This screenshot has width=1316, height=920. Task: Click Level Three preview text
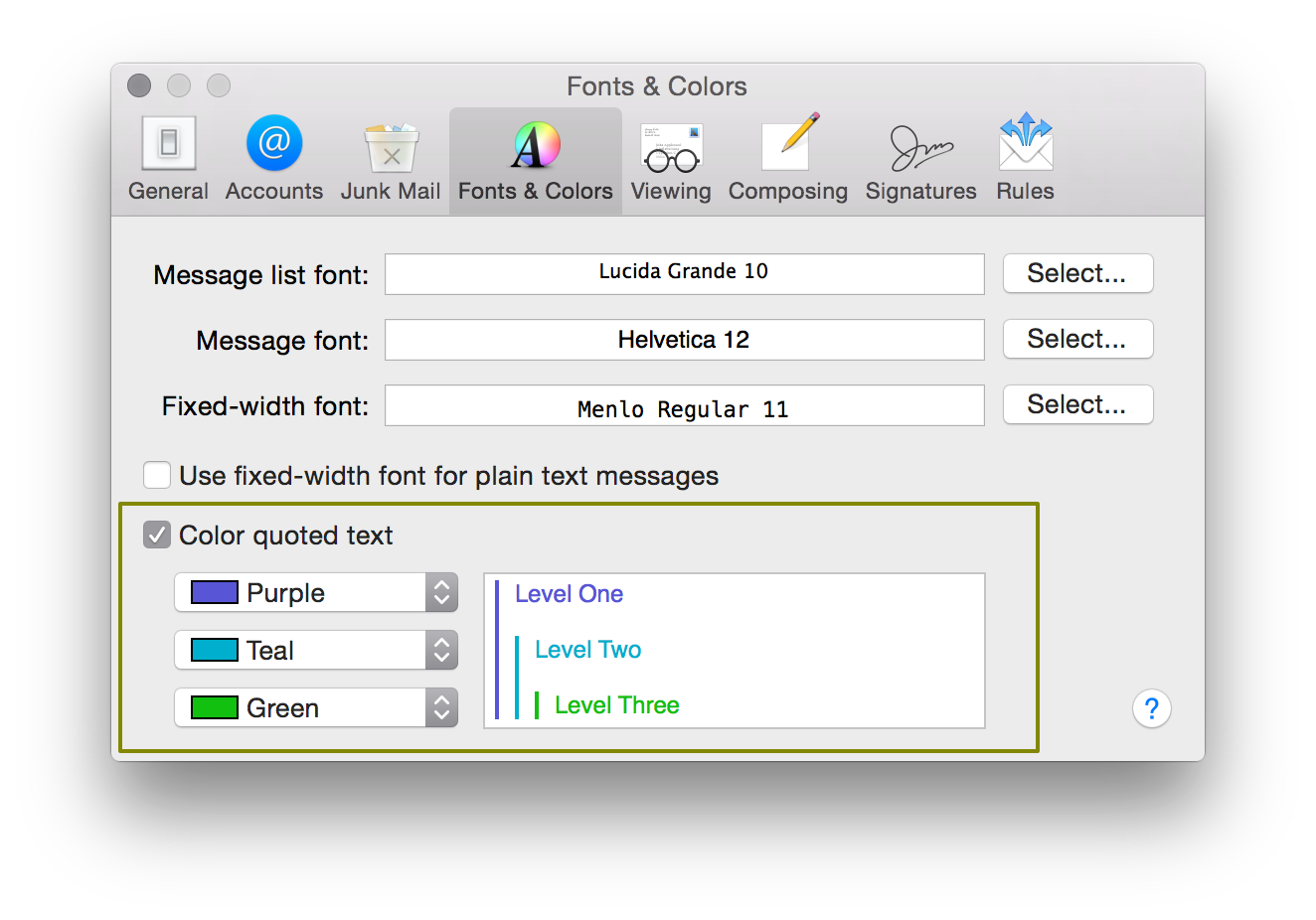(x=616, y=704)
